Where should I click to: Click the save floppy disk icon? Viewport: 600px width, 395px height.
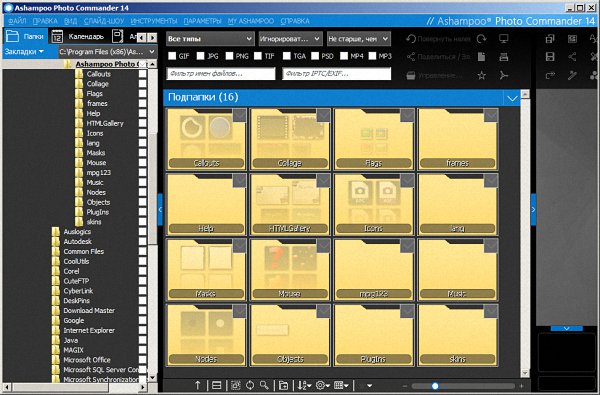(x=550, y=57)
